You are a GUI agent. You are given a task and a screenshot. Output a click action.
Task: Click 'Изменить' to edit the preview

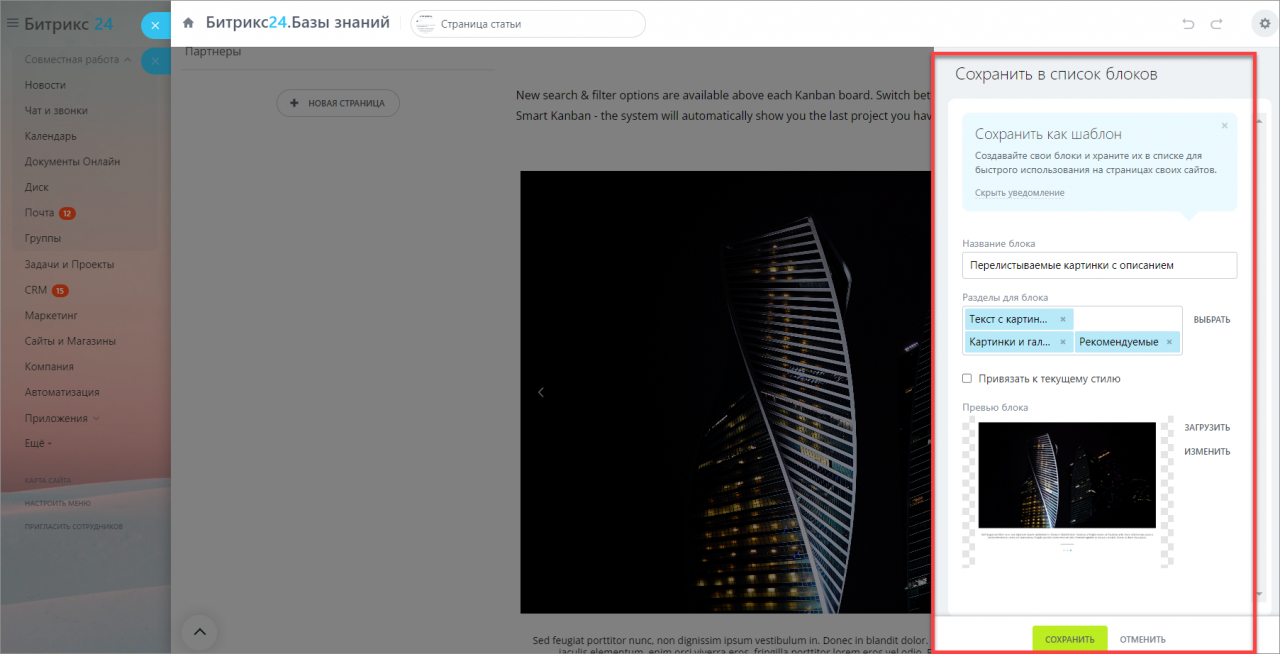pyautogui.click(x=1207, y=451)
